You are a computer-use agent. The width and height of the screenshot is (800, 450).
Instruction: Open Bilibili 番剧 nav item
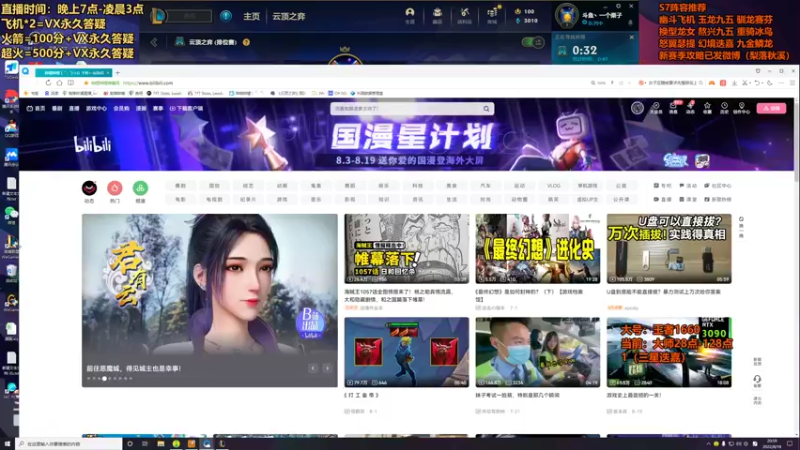tap(57, 108)
